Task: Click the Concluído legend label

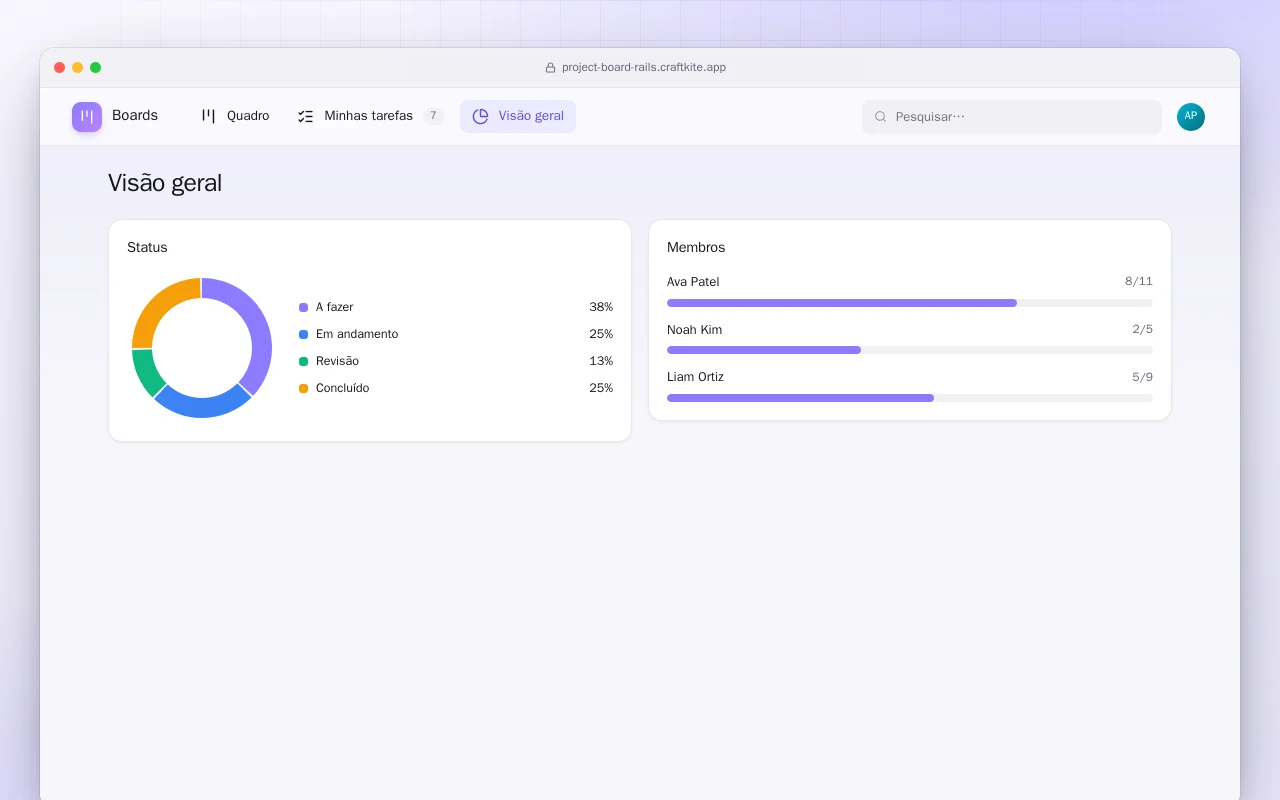Action: [x=343, y=388]
